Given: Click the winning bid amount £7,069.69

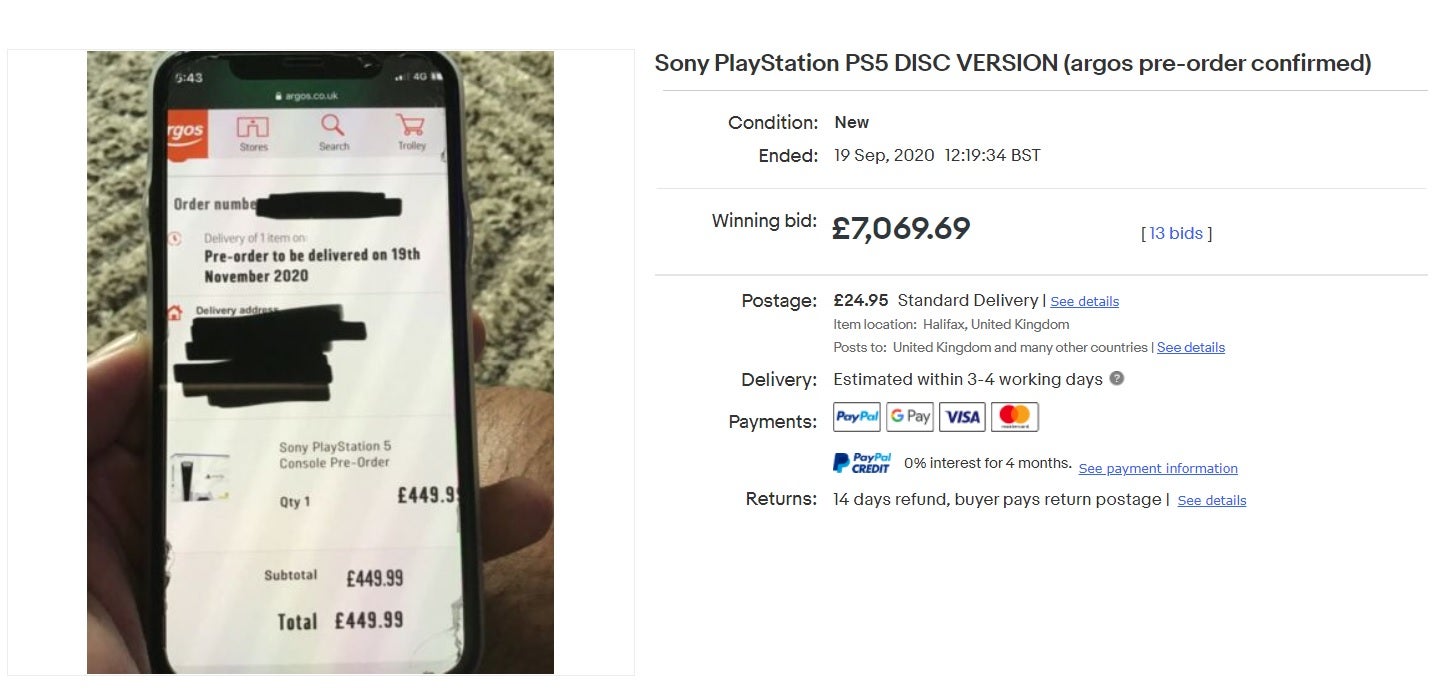Looking at the screenshot, I should pyautogui.click(x=901, y=229).
